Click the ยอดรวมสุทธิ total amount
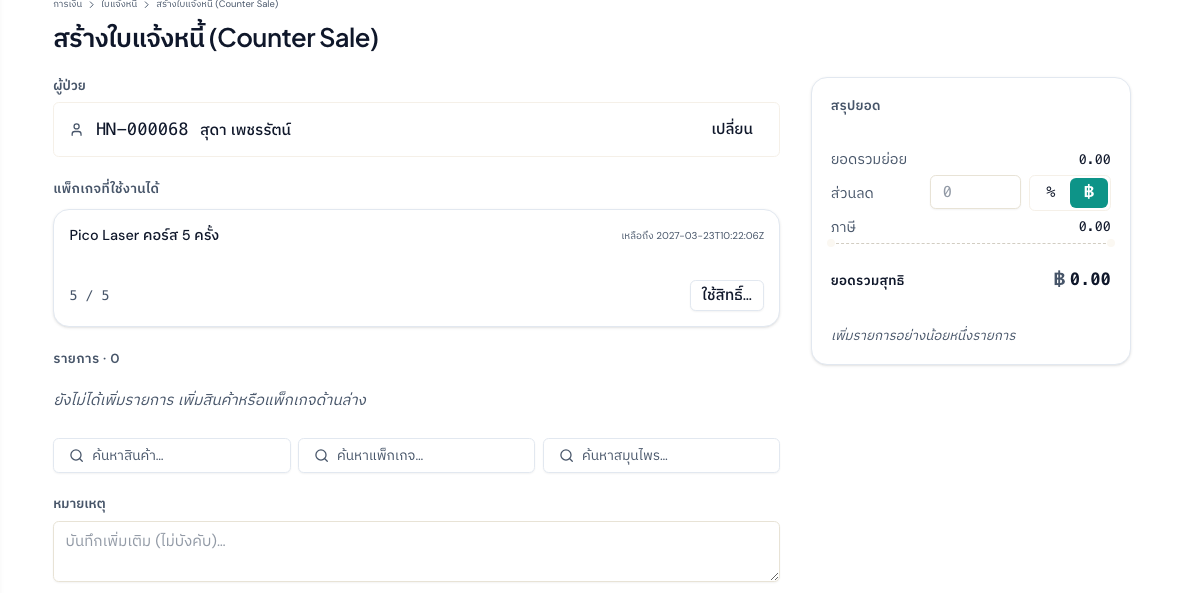The width and height of the screenshot is (1184, 593). [1082, 280]
